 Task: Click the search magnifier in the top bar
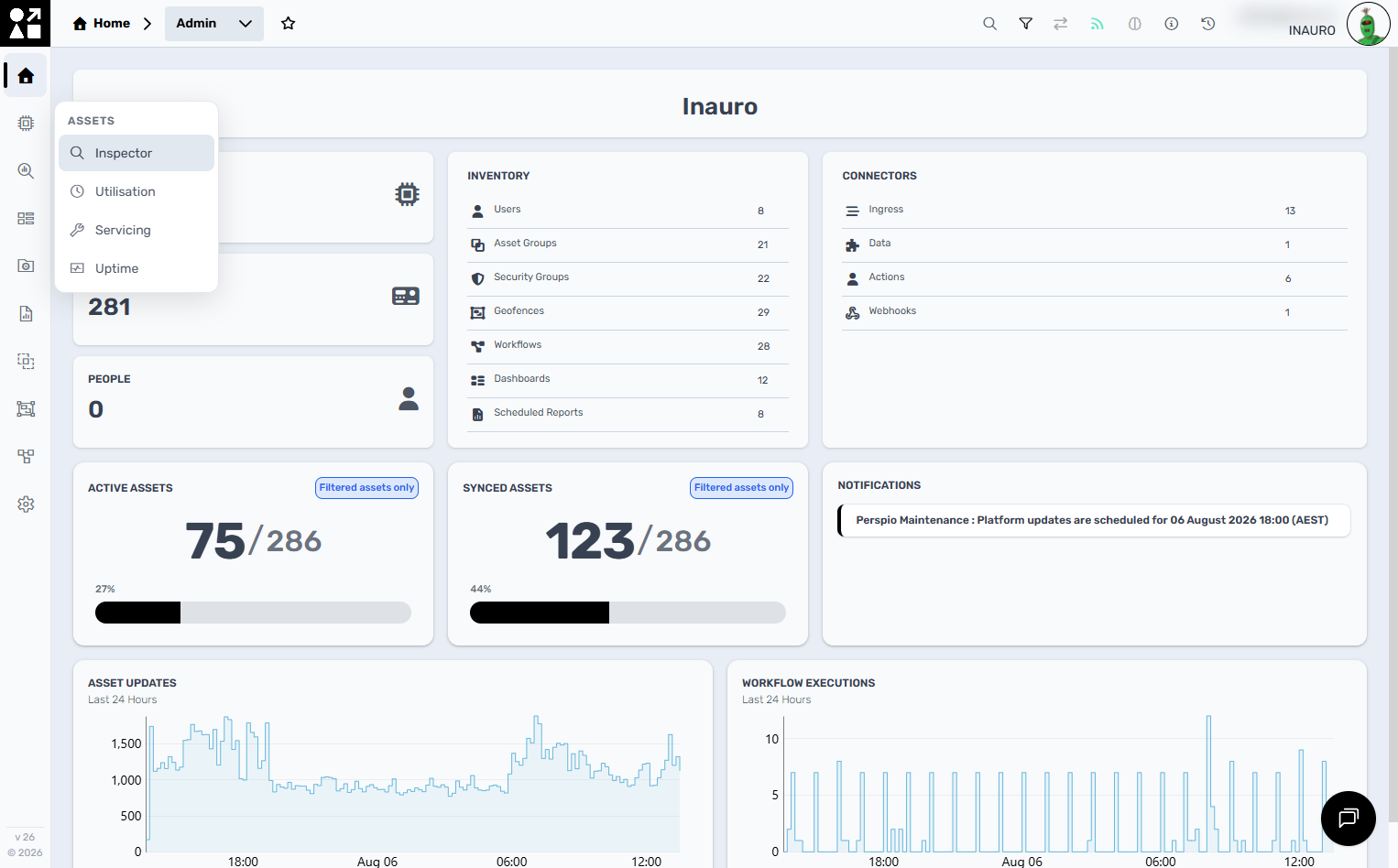pos(989,24)
